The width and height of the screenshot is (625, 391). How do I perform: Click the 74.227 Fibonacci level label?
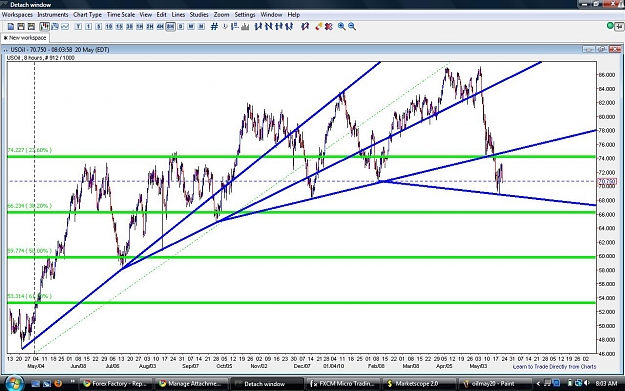click(x=29, y=150)
